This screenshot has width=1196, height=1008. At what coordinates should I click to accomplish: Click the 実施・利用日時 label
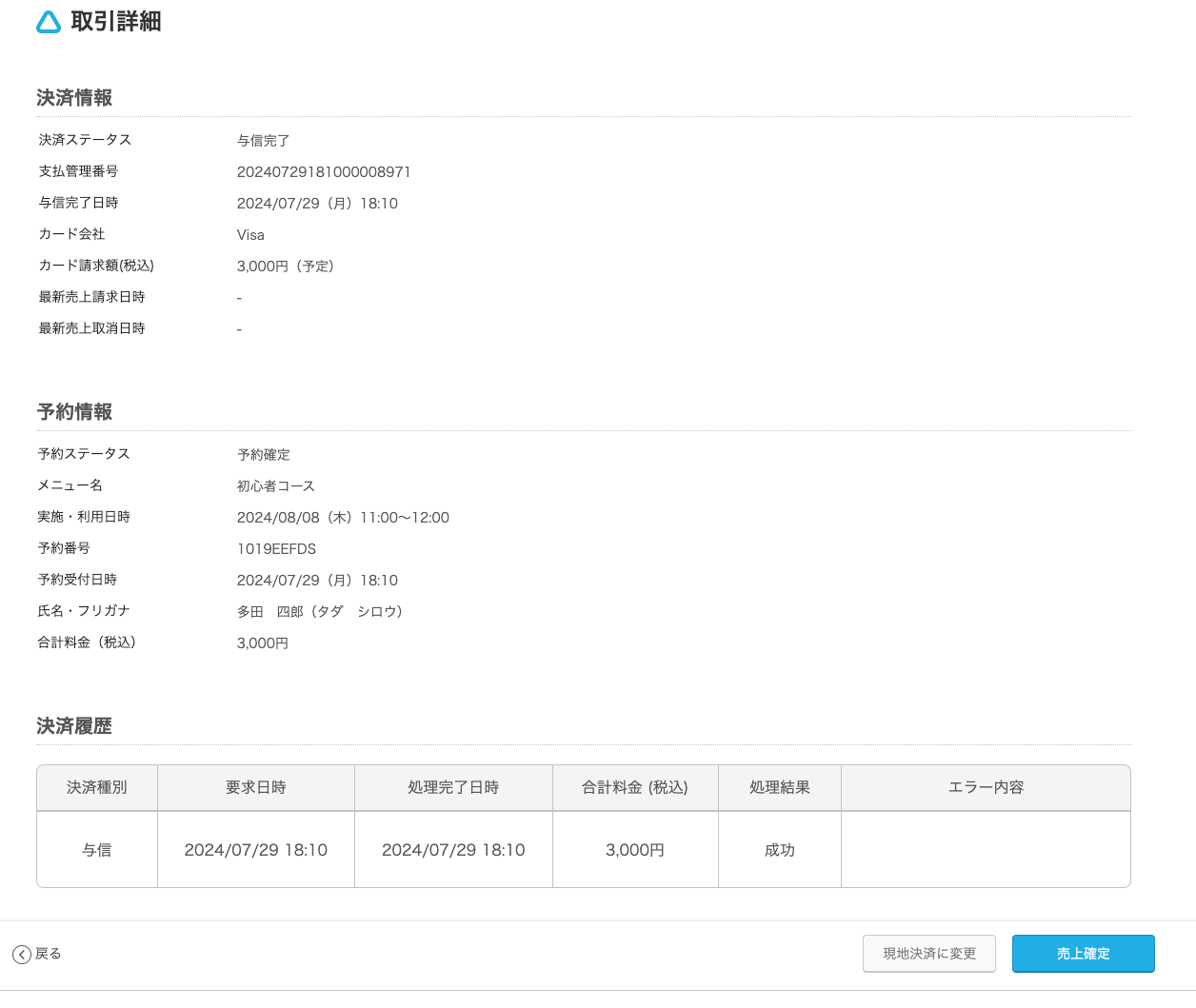84,517
